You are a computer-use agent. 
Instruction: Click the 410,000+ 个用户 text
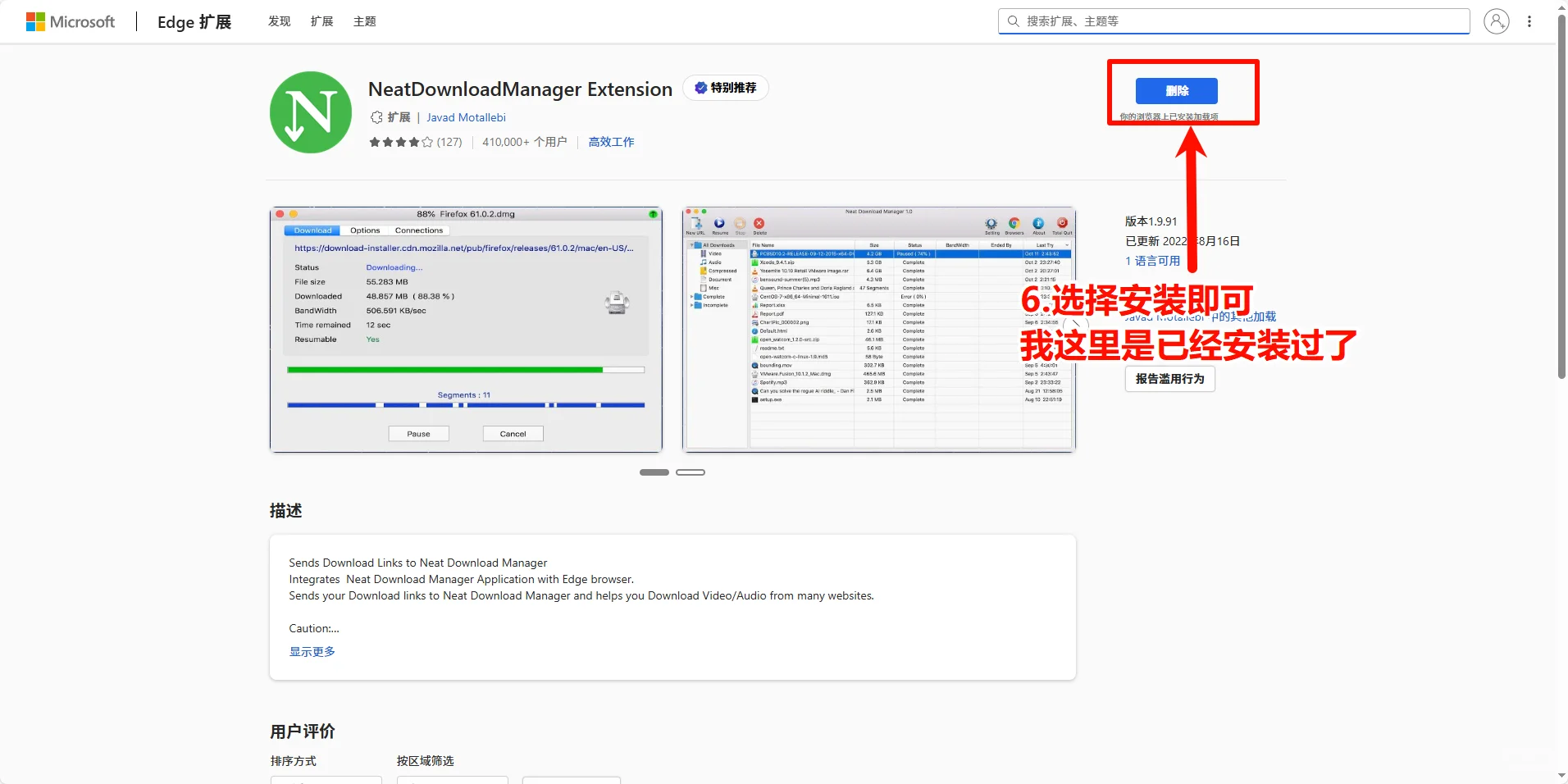525,142
